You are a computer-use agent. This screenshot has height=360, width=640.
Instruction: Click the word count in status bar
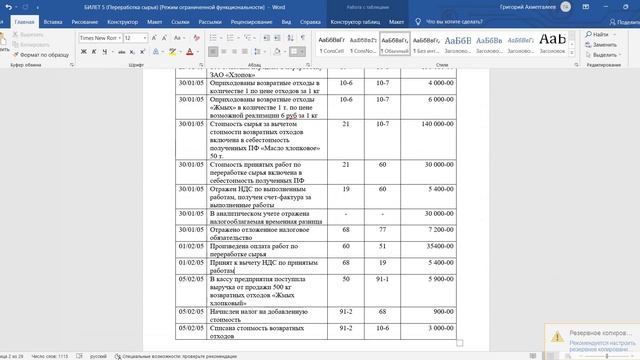(x=50, y=356)
